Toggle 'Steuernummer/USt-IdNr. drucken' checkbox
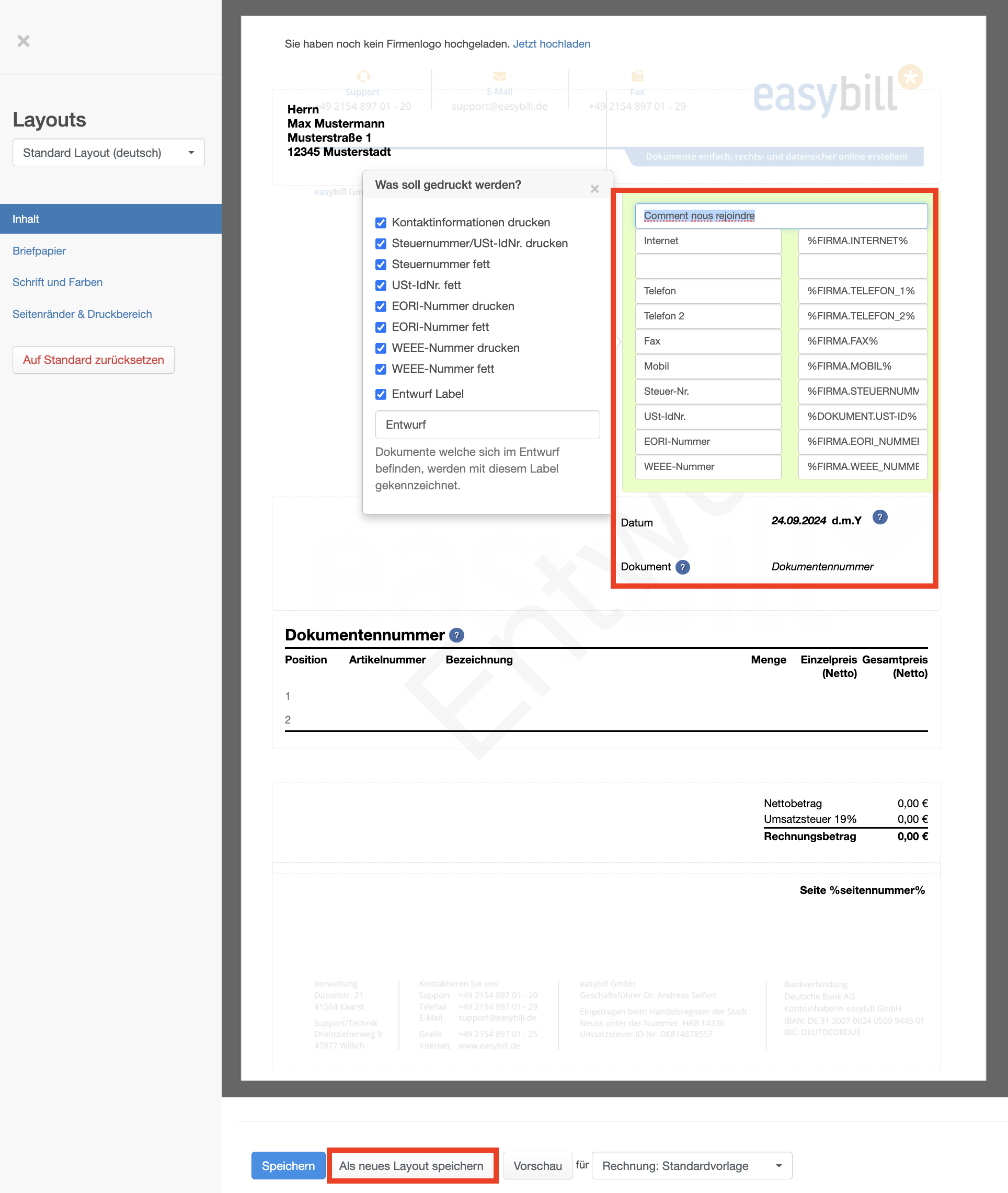The width and height of the screenshot is (1008, 1193). 381,244
